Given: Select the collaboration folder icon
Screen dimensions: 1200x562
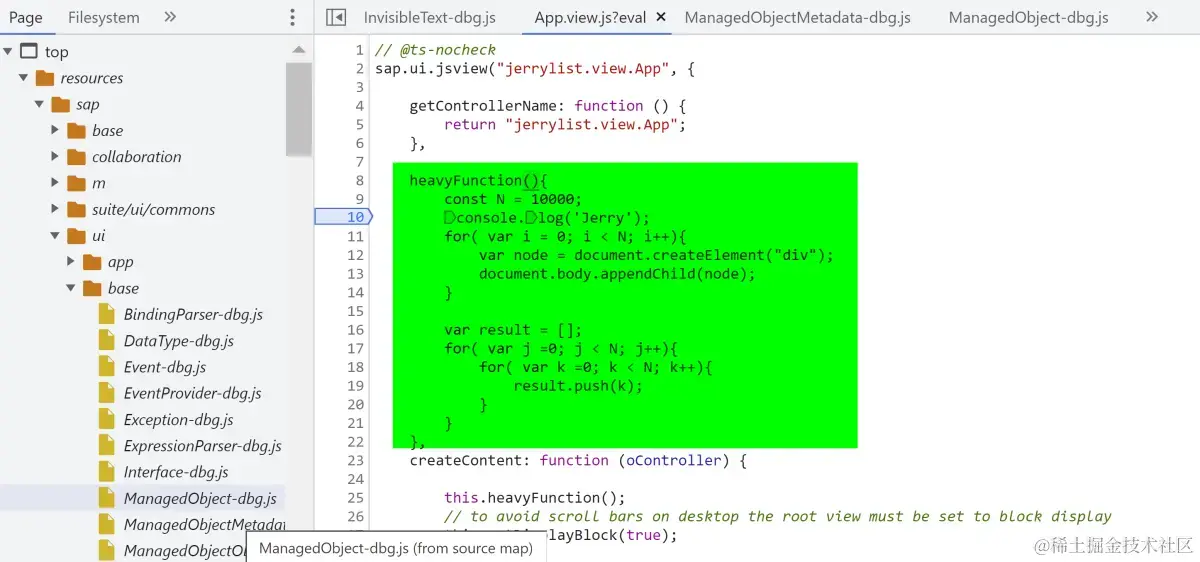Looking at the screenshot, I should pos(76,157).
